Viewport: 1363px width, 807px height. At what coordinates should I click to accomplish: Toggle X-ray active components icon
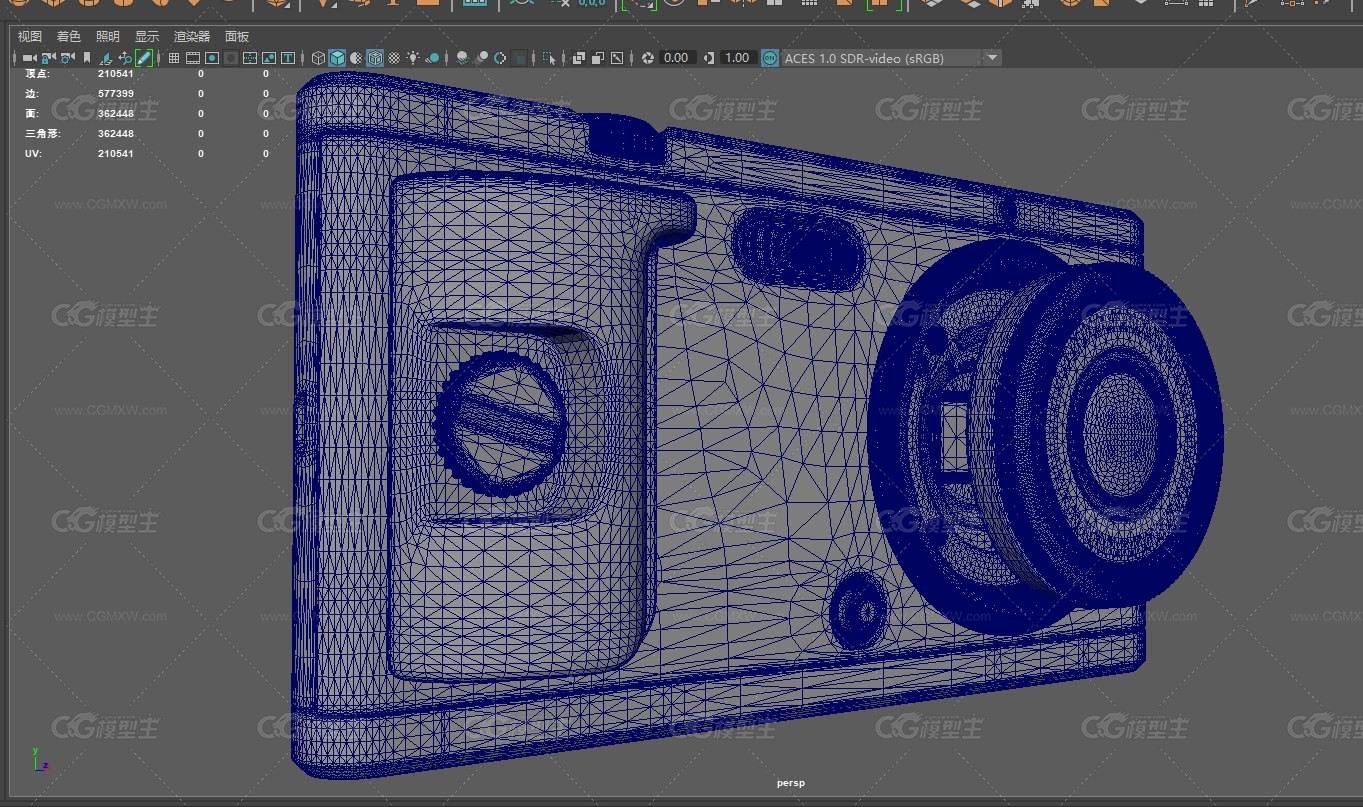(x=598, y=58)
